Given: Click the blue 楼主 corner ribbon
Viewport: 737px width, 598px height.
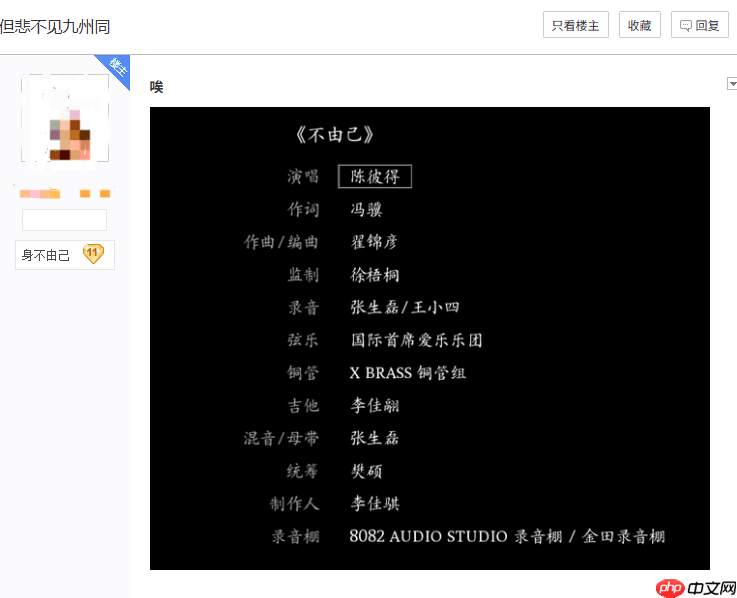Looking at the screenshot, I should click(x=117, y=68).
